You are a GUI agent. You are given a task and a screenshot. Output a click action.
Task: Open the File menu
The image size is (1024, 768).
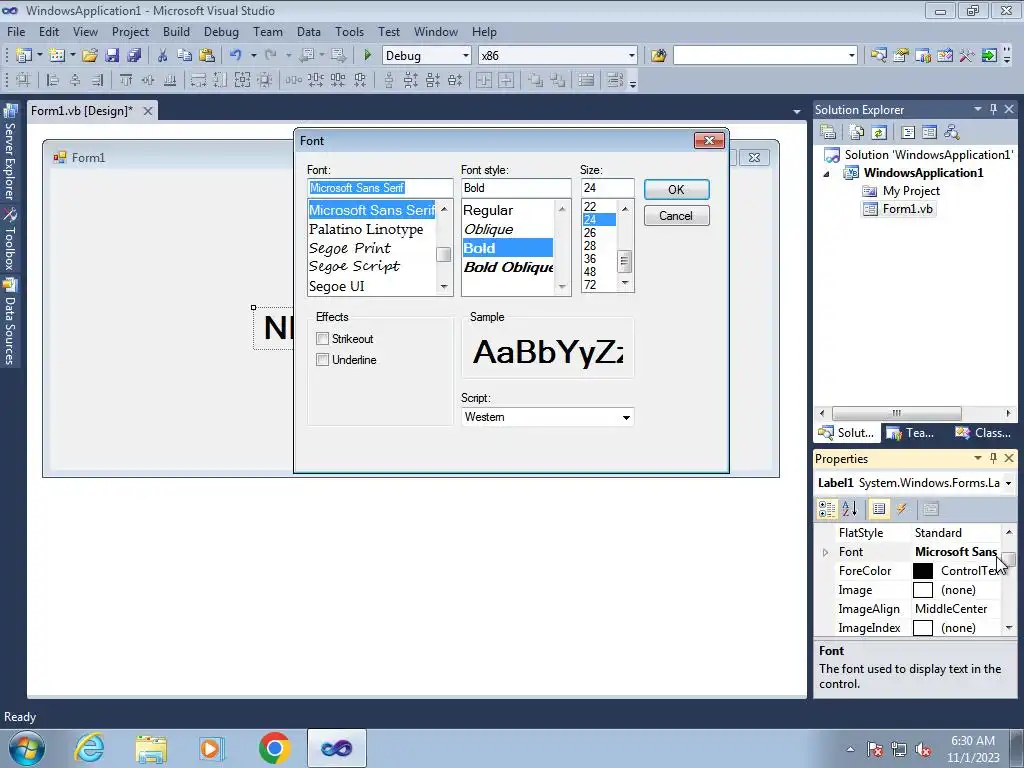(16, 31)
